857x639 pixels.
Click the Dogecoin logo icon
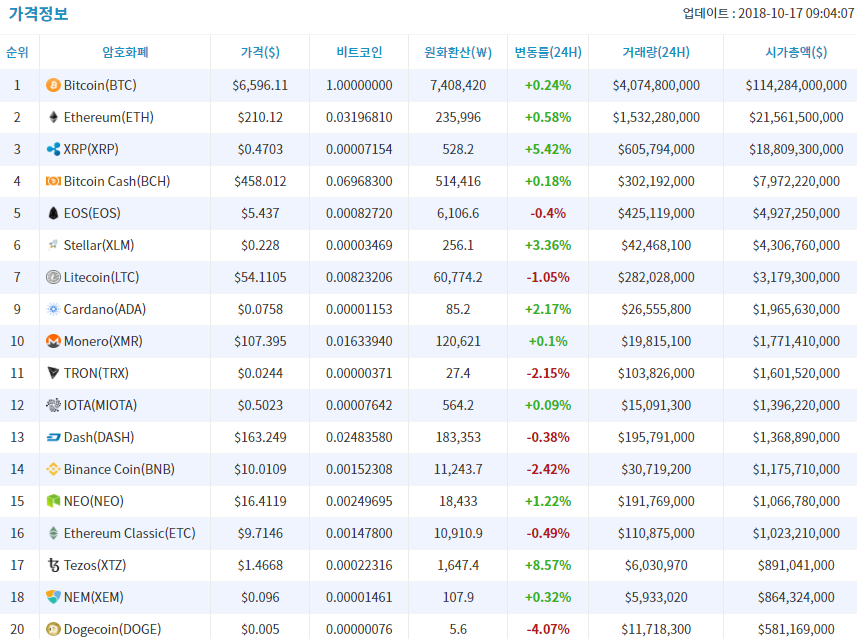(x=53, y=629)
